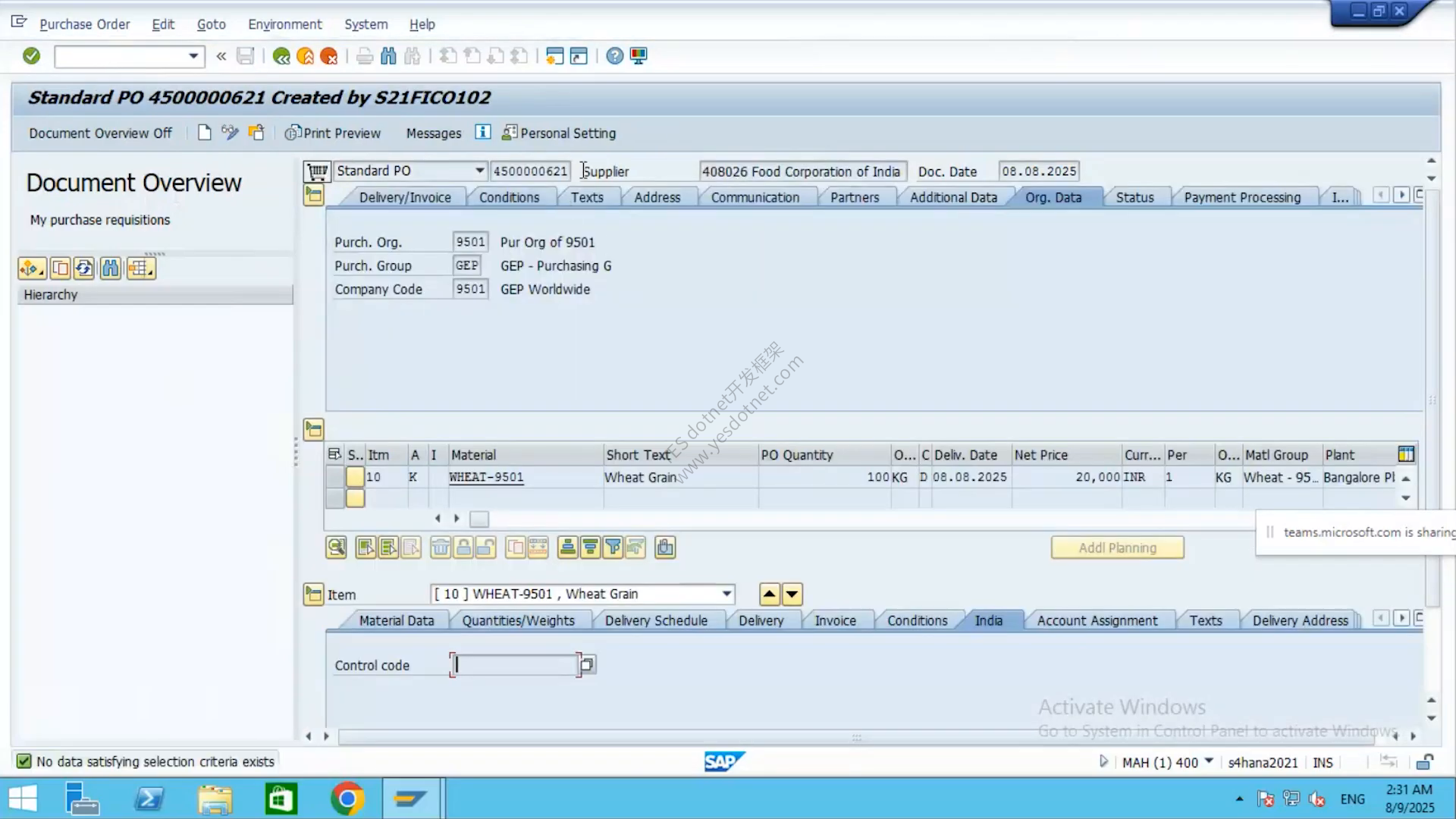Click the hand-with-clip icon in item toolbar
This screenshot has width=1456, height=819.
pyautogui.click(x=665, y=548)
